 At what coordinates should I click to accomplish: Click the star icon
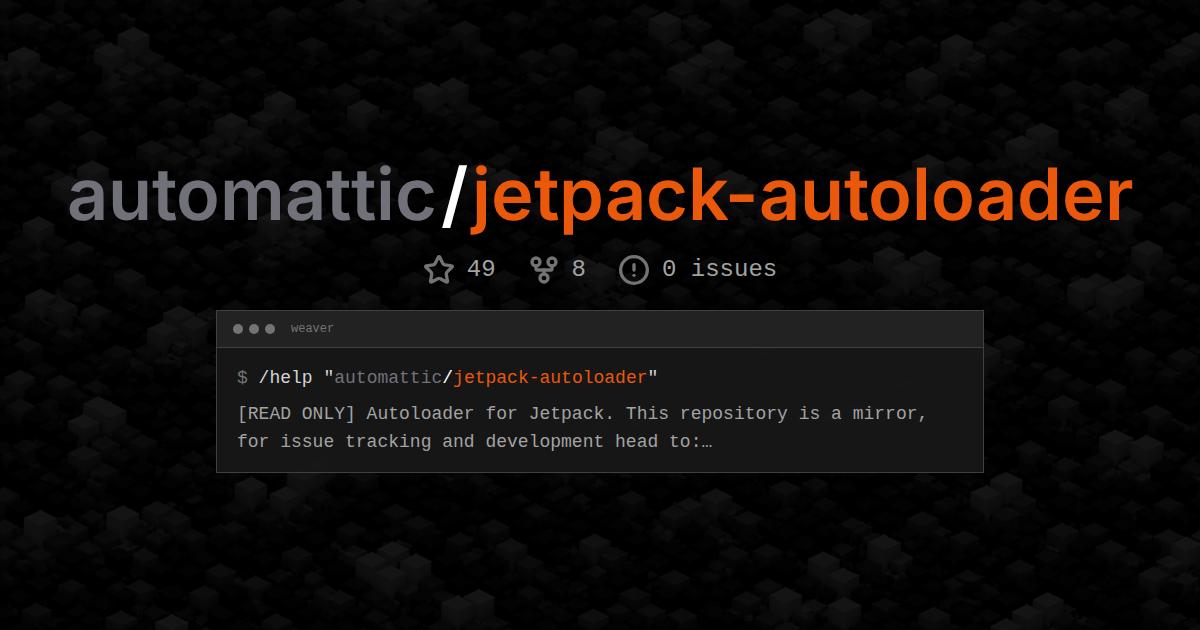coord(438,269)
